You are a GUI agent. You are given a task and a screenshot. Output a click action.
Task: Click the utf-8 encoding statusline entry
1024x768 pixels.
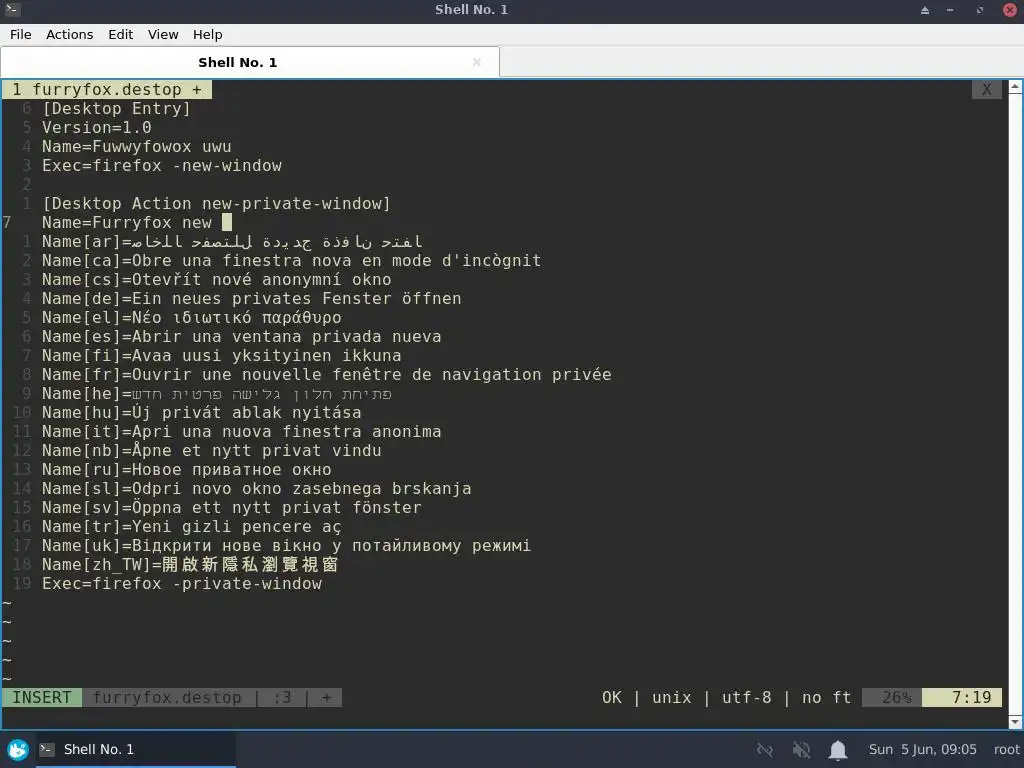tap(746, 697)
